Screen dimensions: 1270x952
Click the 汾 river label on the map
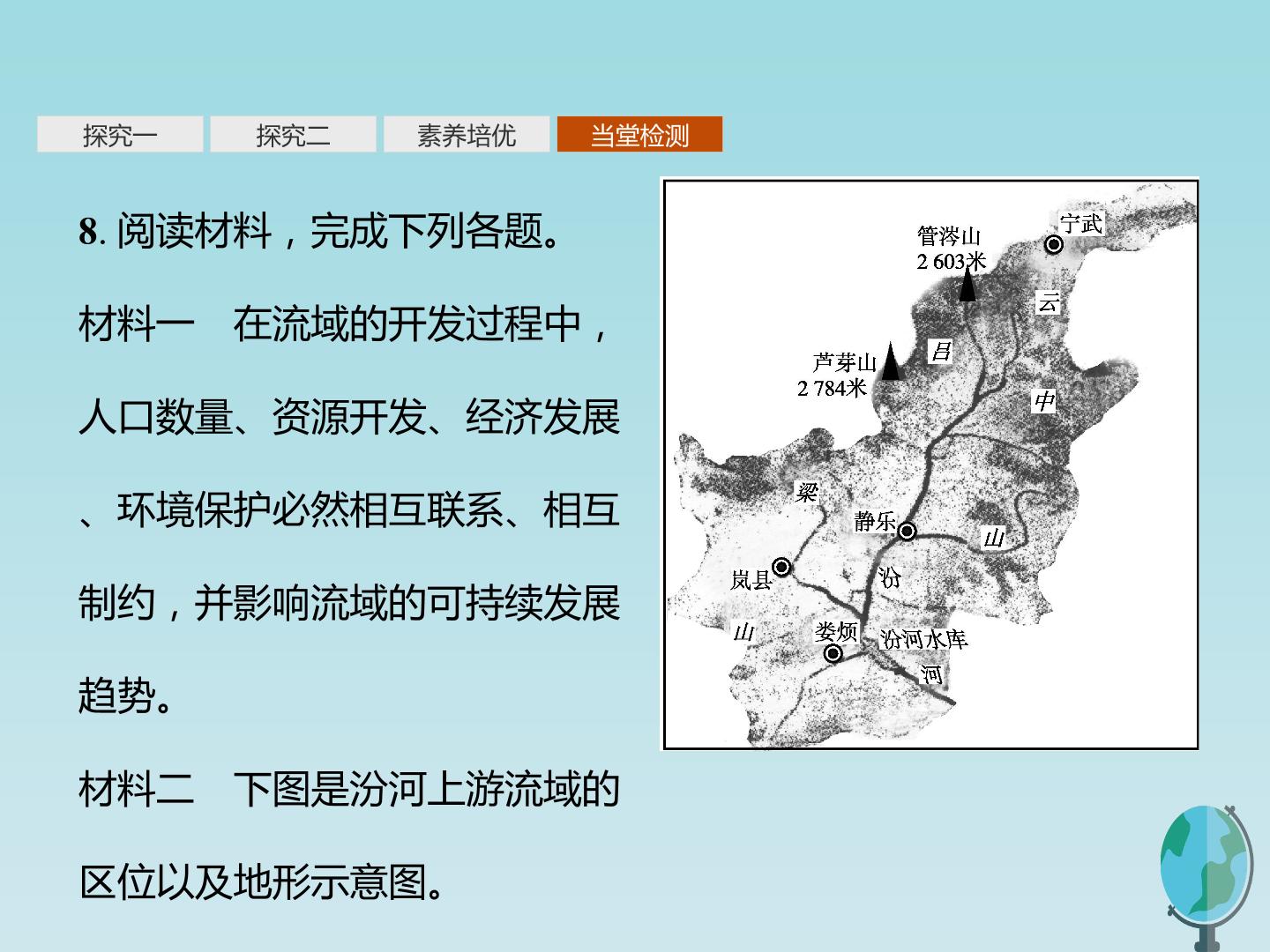889,577
